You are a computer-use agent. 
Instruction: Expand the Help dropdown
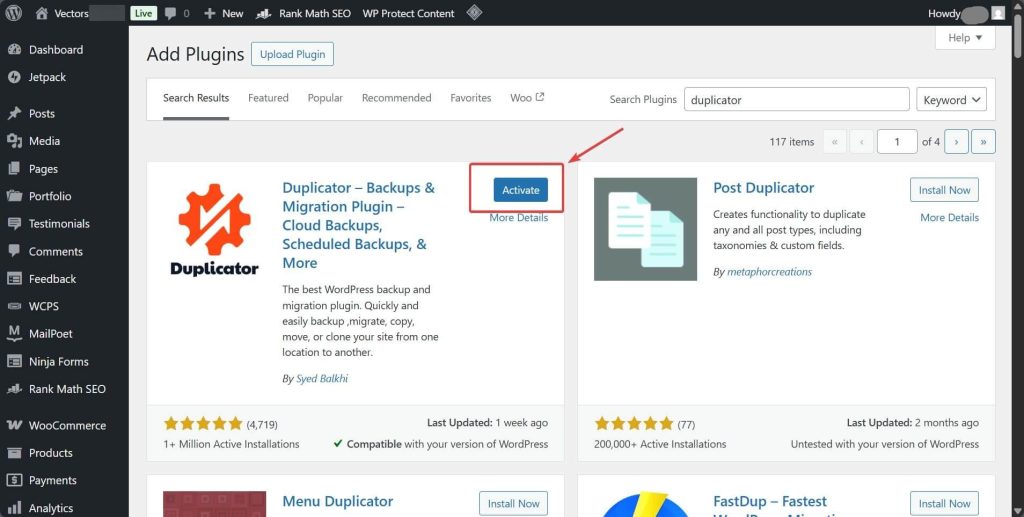(x=965, y=38)
